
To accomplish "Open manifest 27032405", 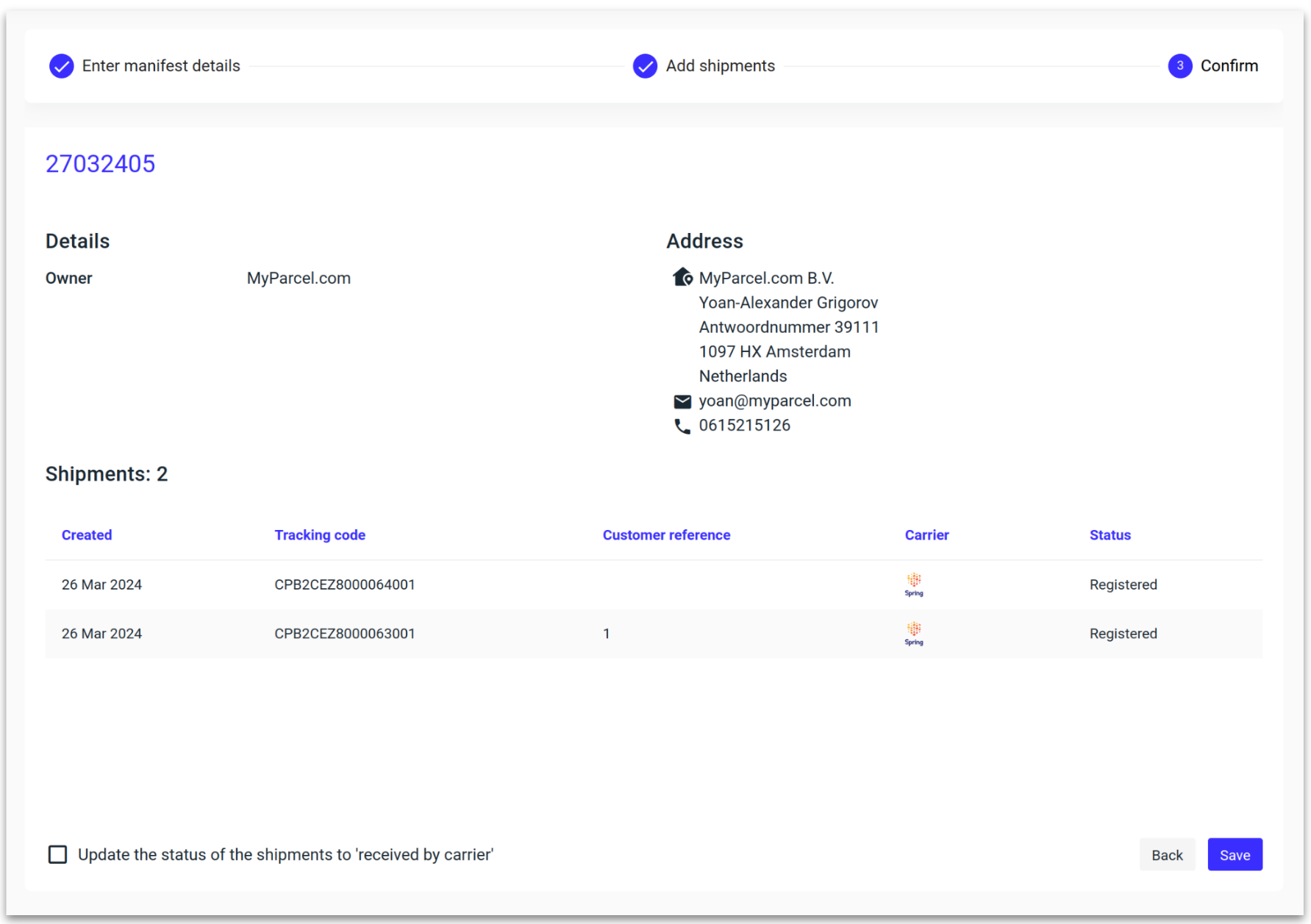I will click(x=100, y=164).
